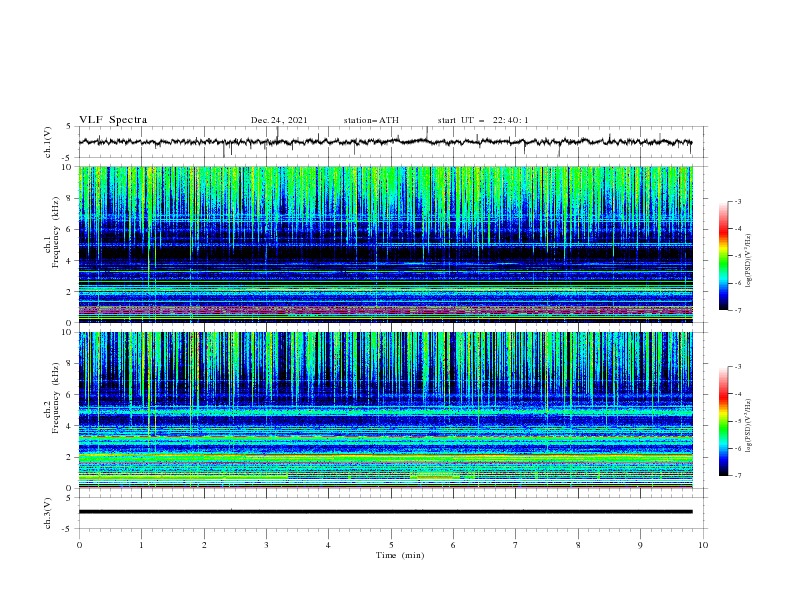
Task: Click the "-7" tick on ch.2 colorbar
Action: pyautogui.click(x=737, y=476)
